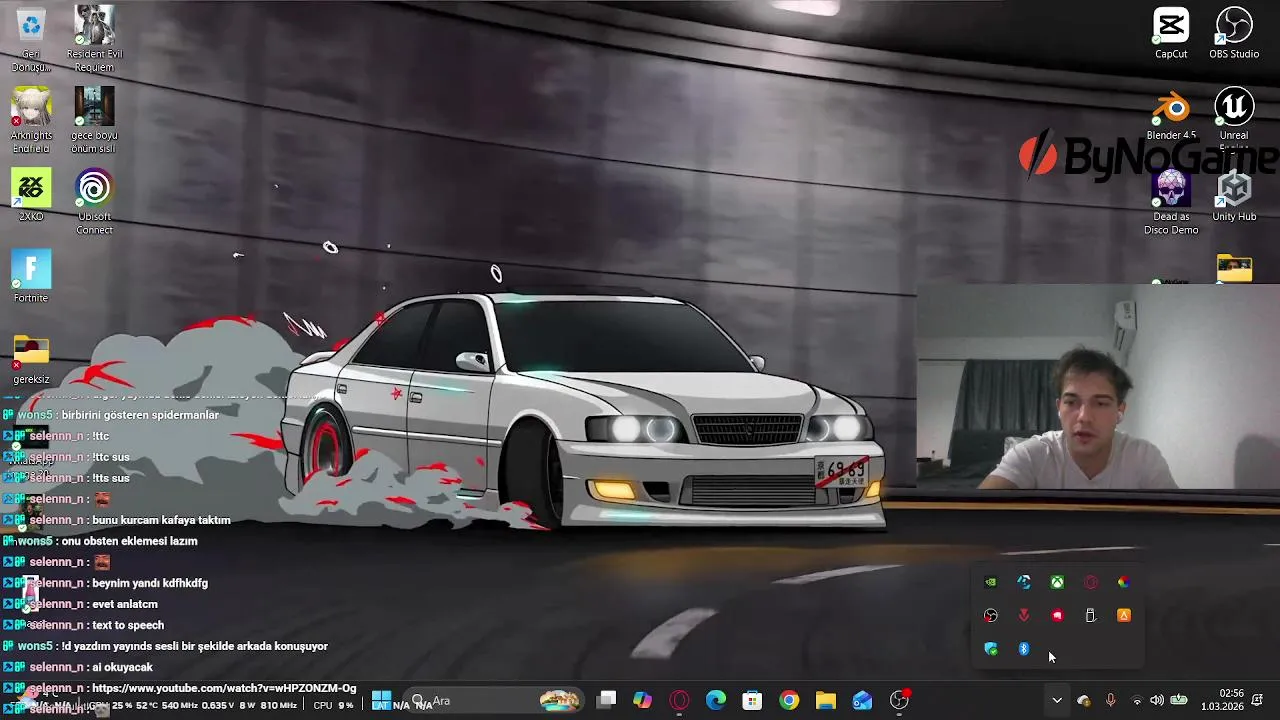This screenshot has height=720, width=1280.
Task: Click chat message 'onu obsten eklemesi lazım'
Action: click(x=129, y=541)
